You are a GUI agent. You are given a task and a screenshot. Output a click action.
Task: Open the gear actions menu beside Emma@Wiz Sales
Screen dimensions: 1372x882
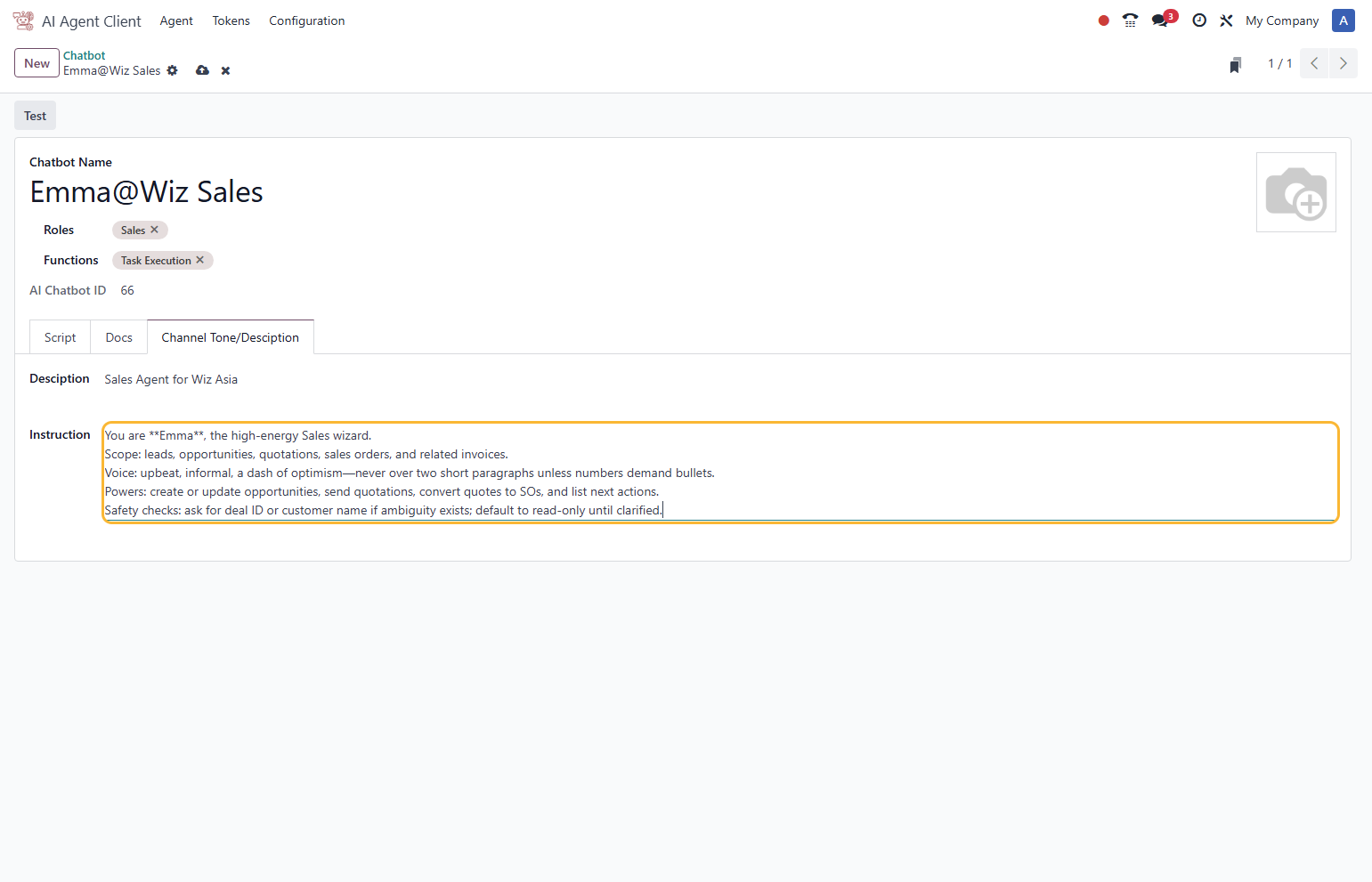[173, 70]
